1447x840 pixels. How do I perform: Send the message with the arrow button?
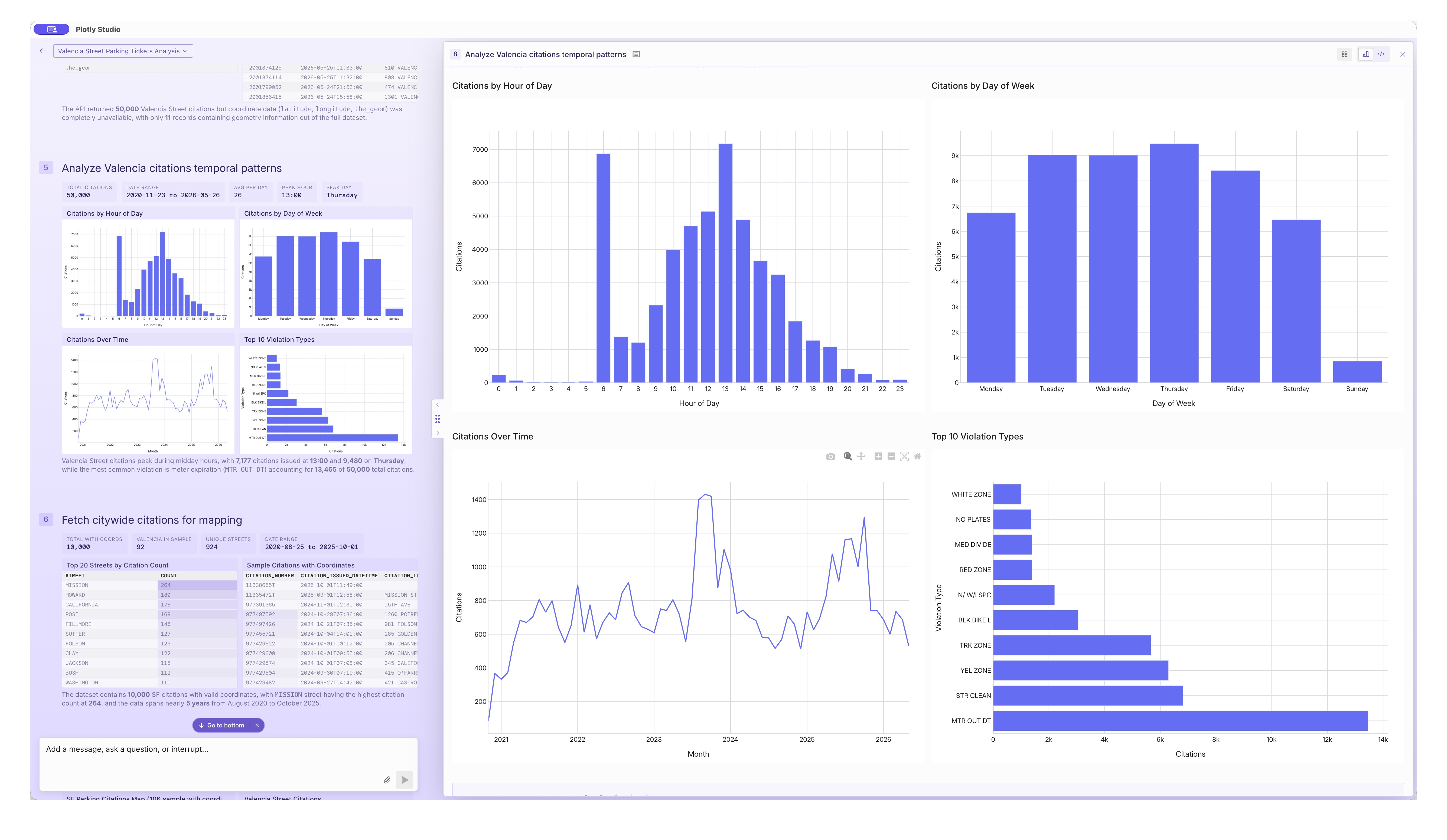(404, 780)
